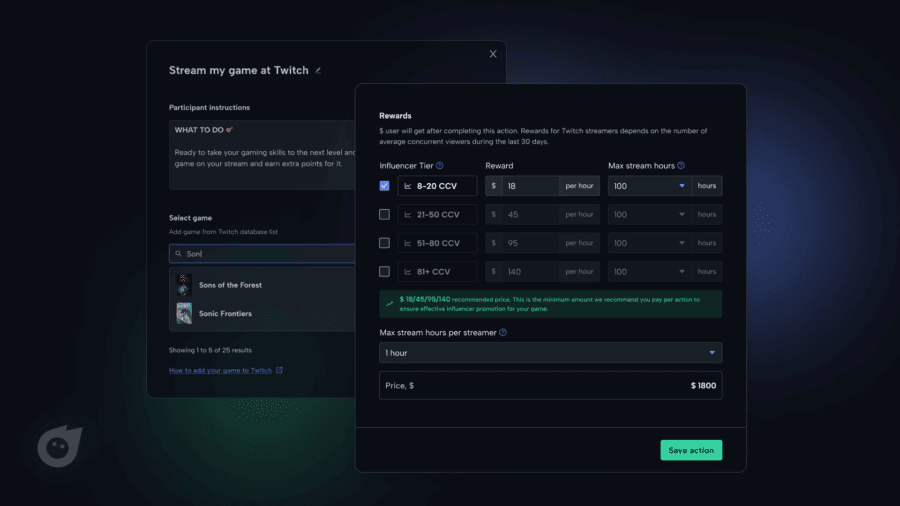900x506 pixels.
Task: Click Sons of the Forest thumbnail
Action: click(x=184, y=285)
